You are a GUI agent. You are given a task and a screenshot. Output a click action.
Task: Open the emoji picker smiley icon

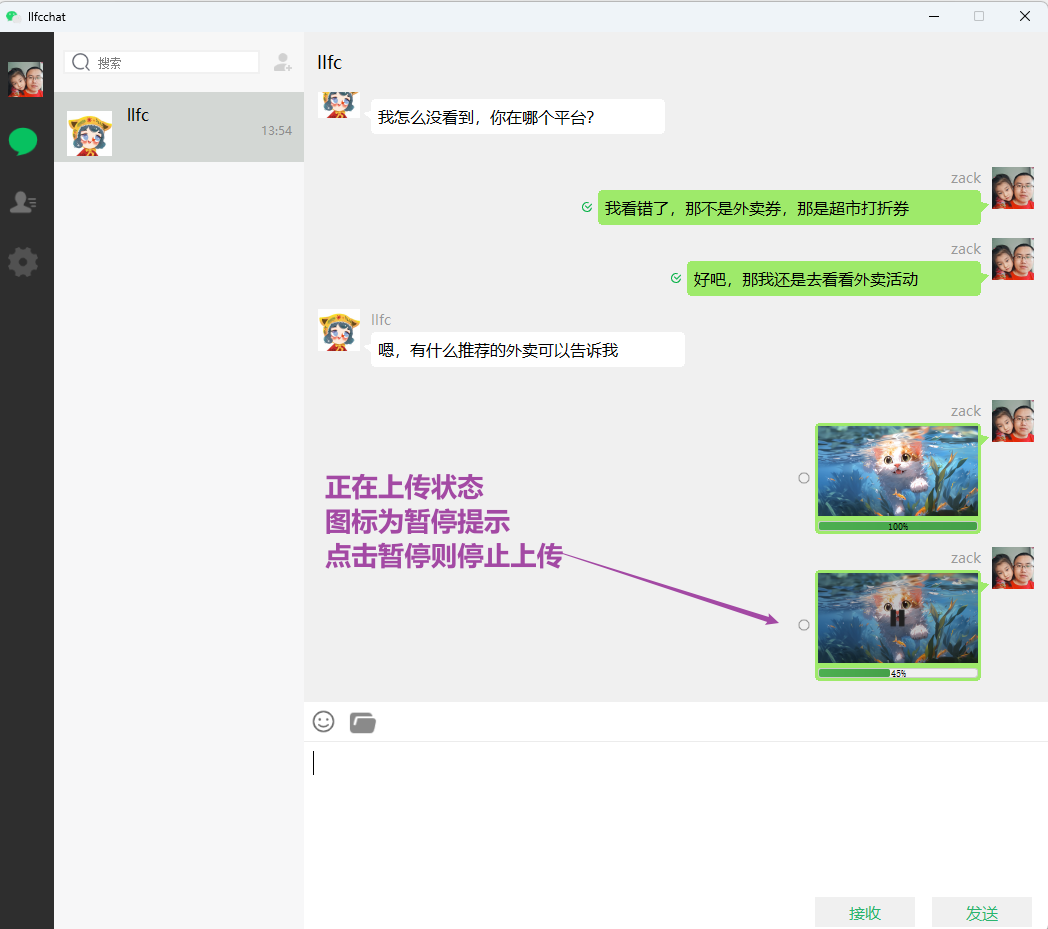coord(323,721)
